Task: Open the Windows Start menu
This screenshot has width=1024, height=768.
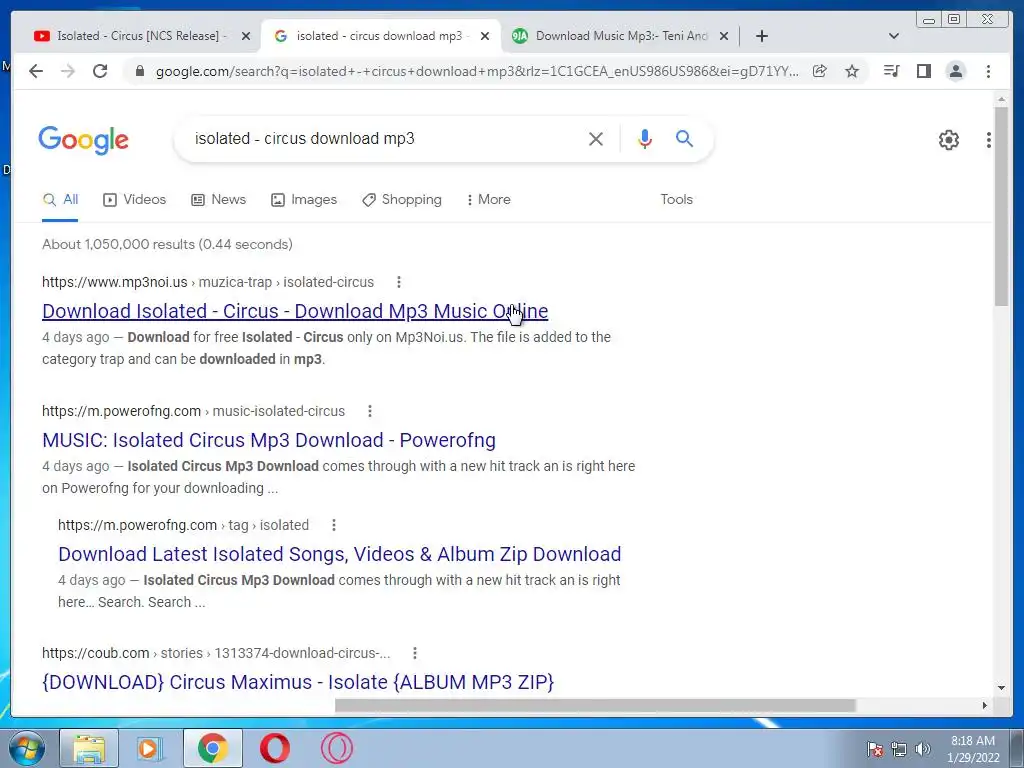Action: pyautogui.click(x=27, y=748)
